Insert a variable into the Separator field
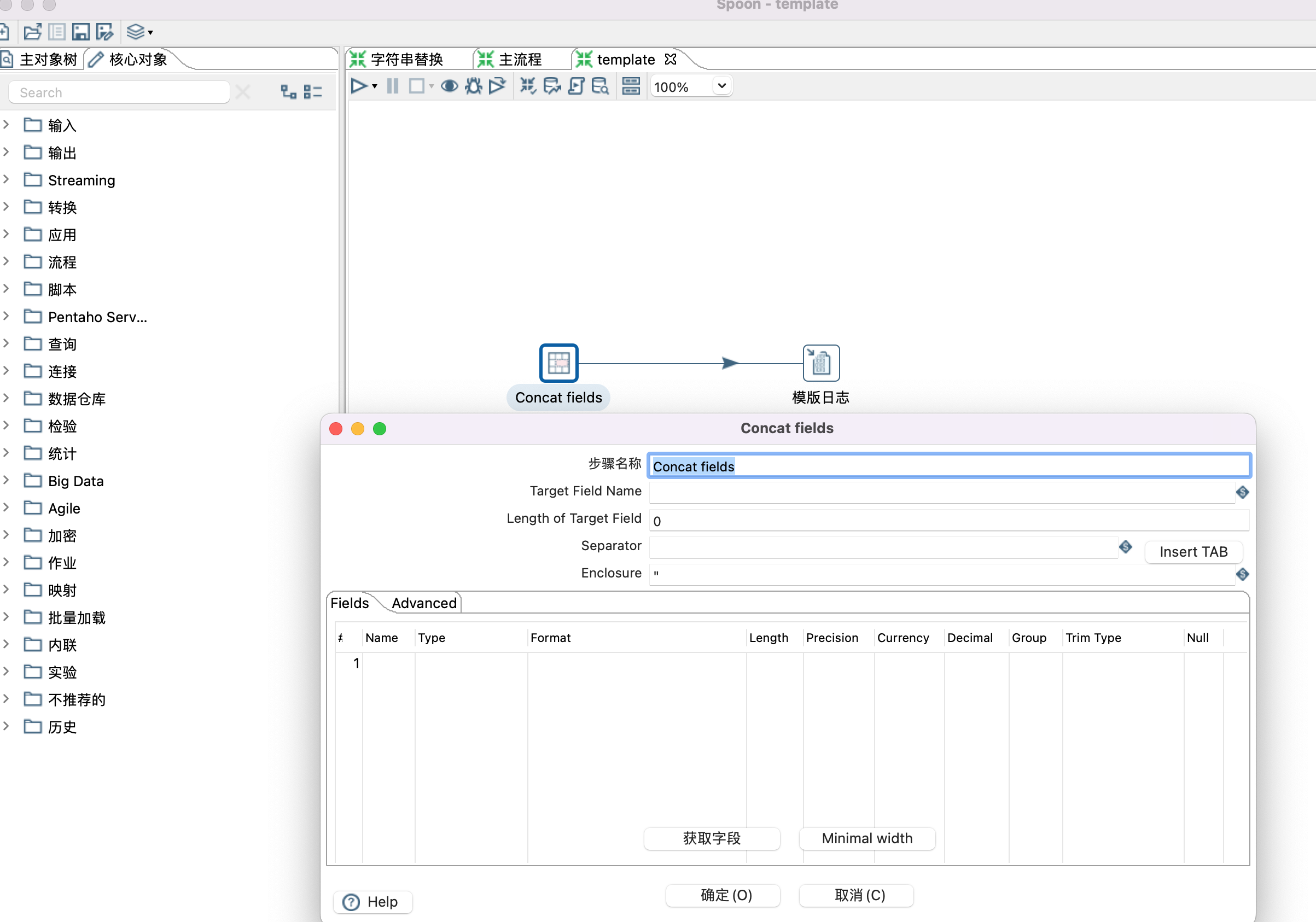 point(1125,547)
